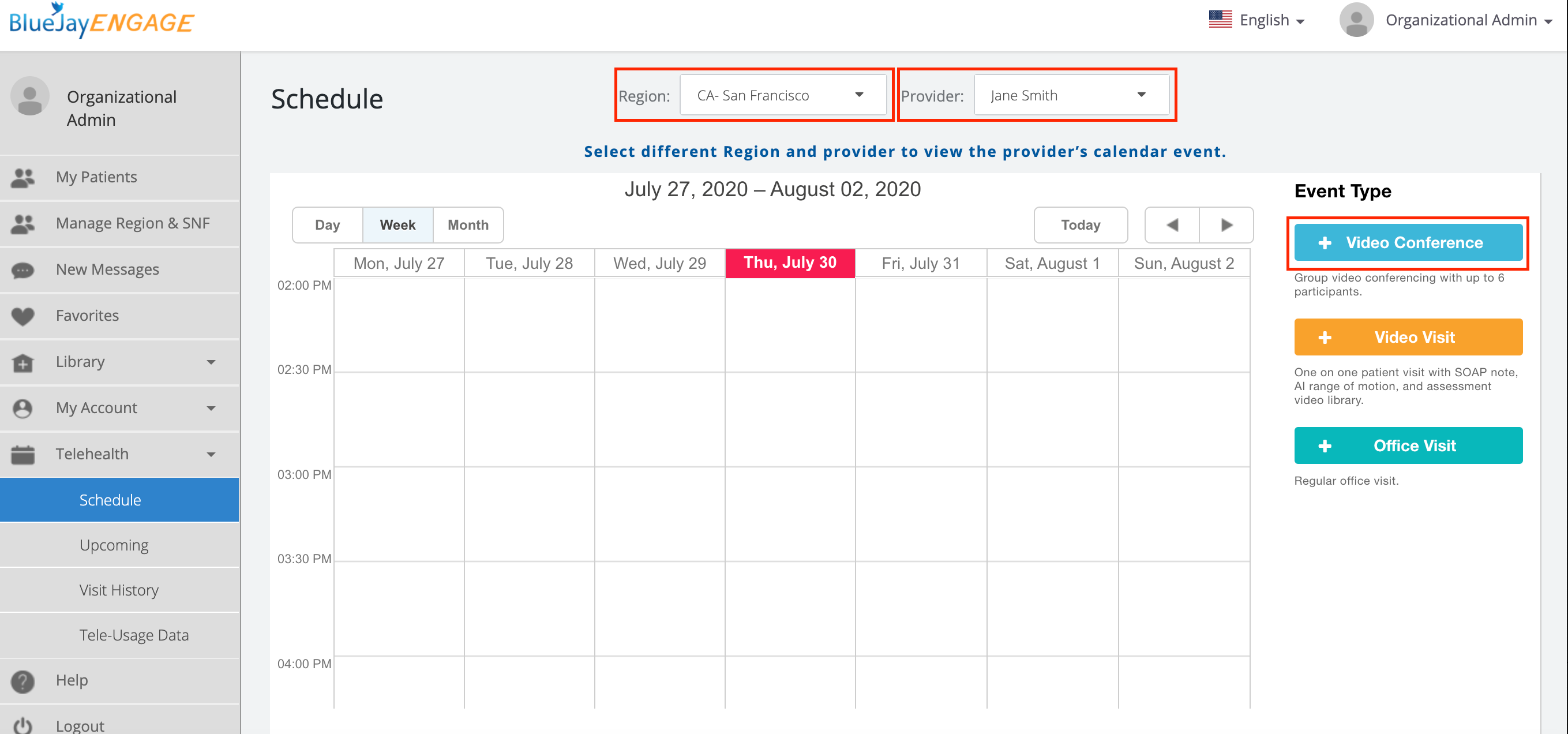Add a Video Conference event
The width and height of the screenshot is (1568, 734).
point(1407,243)
